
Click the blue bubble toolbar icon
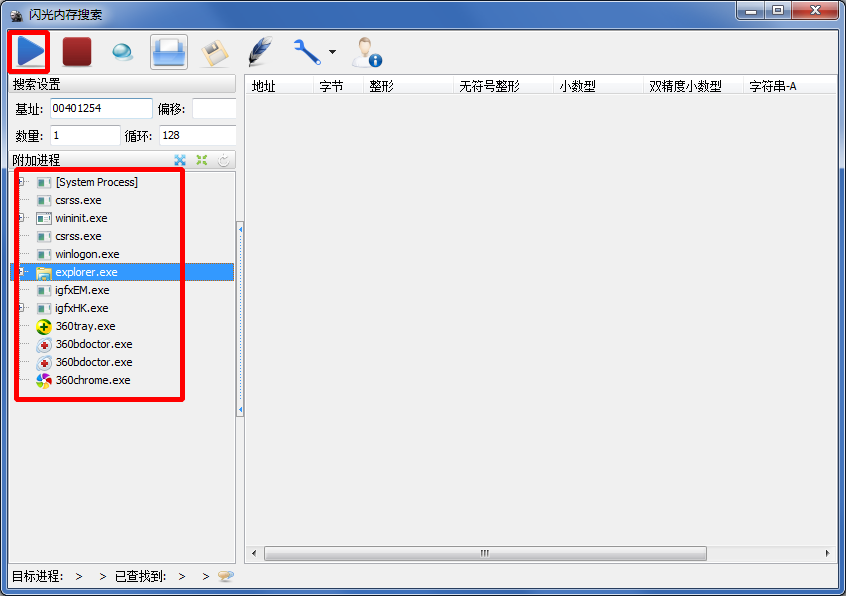[122, 52]
